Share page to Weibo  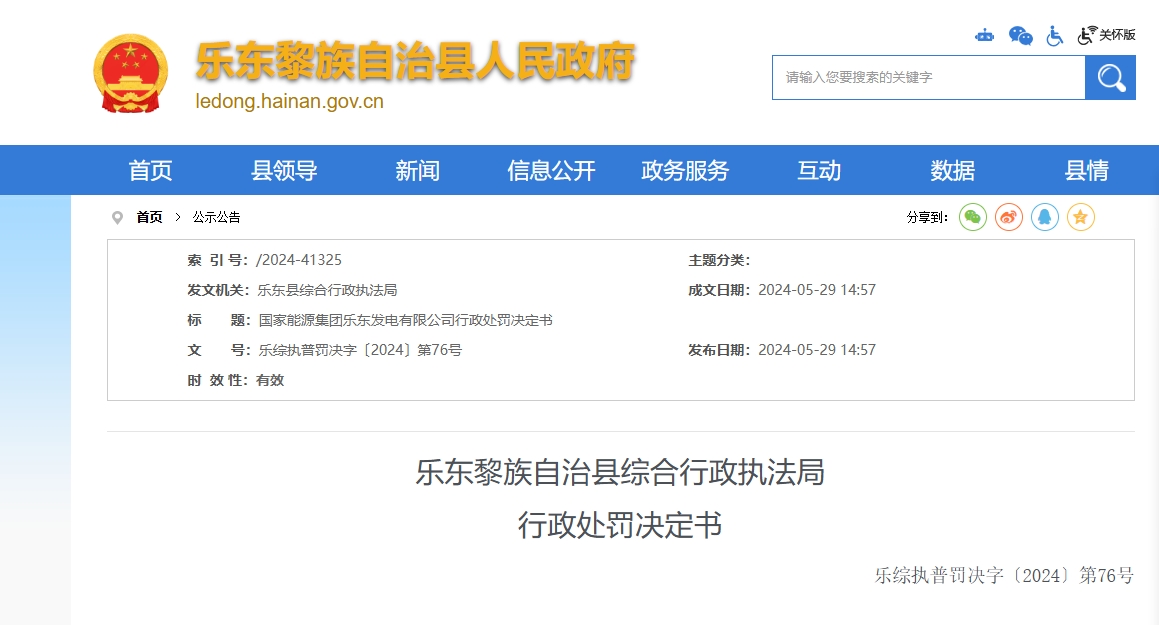coord(1009,217)
